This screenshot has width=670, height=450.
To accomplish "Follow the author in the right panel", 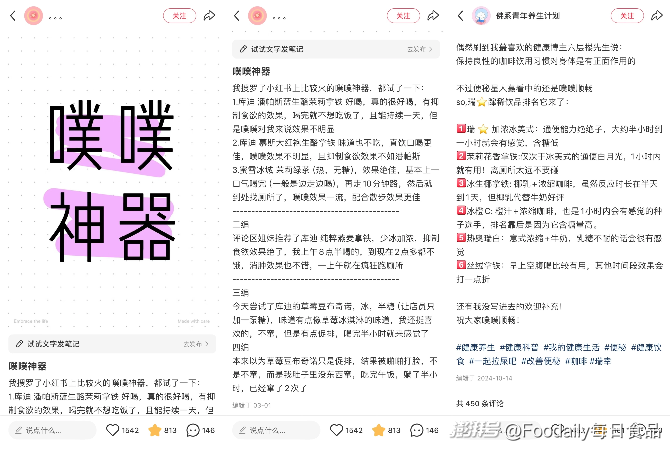I will click(627, 16).
